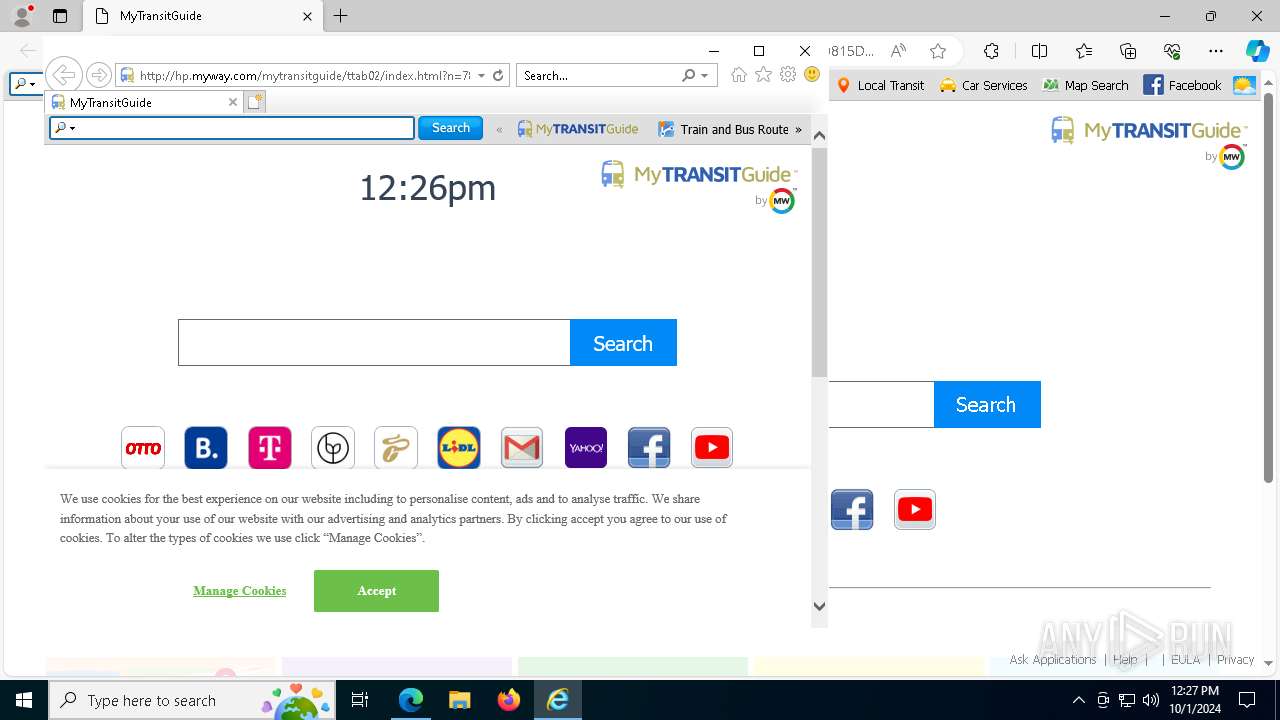This screenshot has height=720, width=1280.
Task: Open the YouTube tile in the Edge page
Action: click(x=915, y=510)
